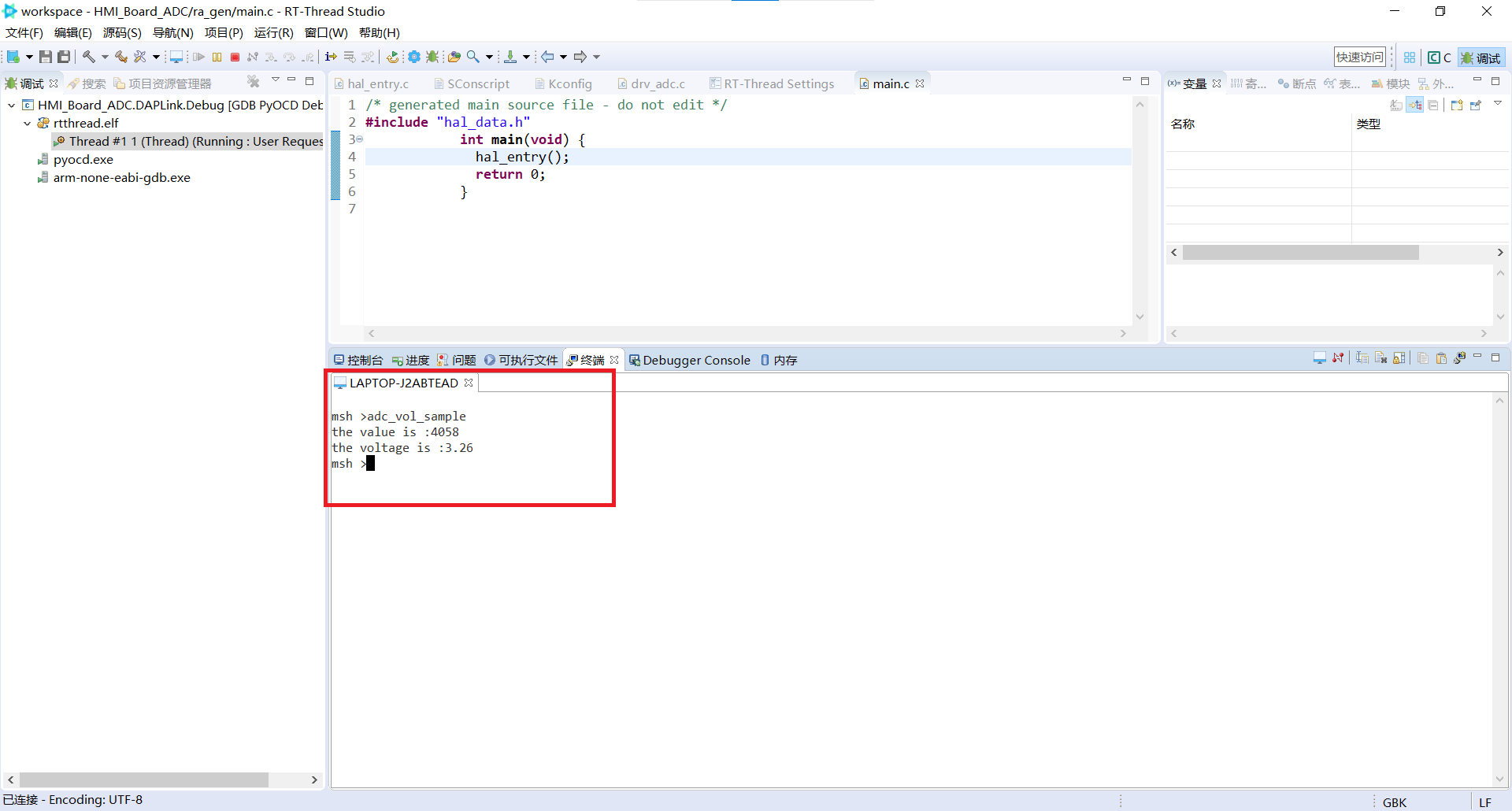Viewport: 1512px width, 811px height.
Task: Click the New Terminal View icon
Action: pyautogui.click(x=1459, y=358)
